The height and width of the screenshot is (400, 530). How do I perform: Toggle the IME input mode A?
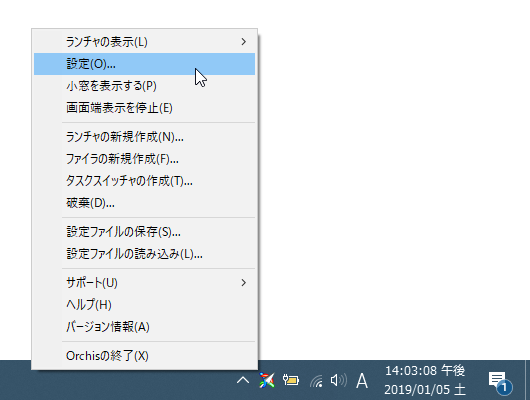tap(362, 381)
